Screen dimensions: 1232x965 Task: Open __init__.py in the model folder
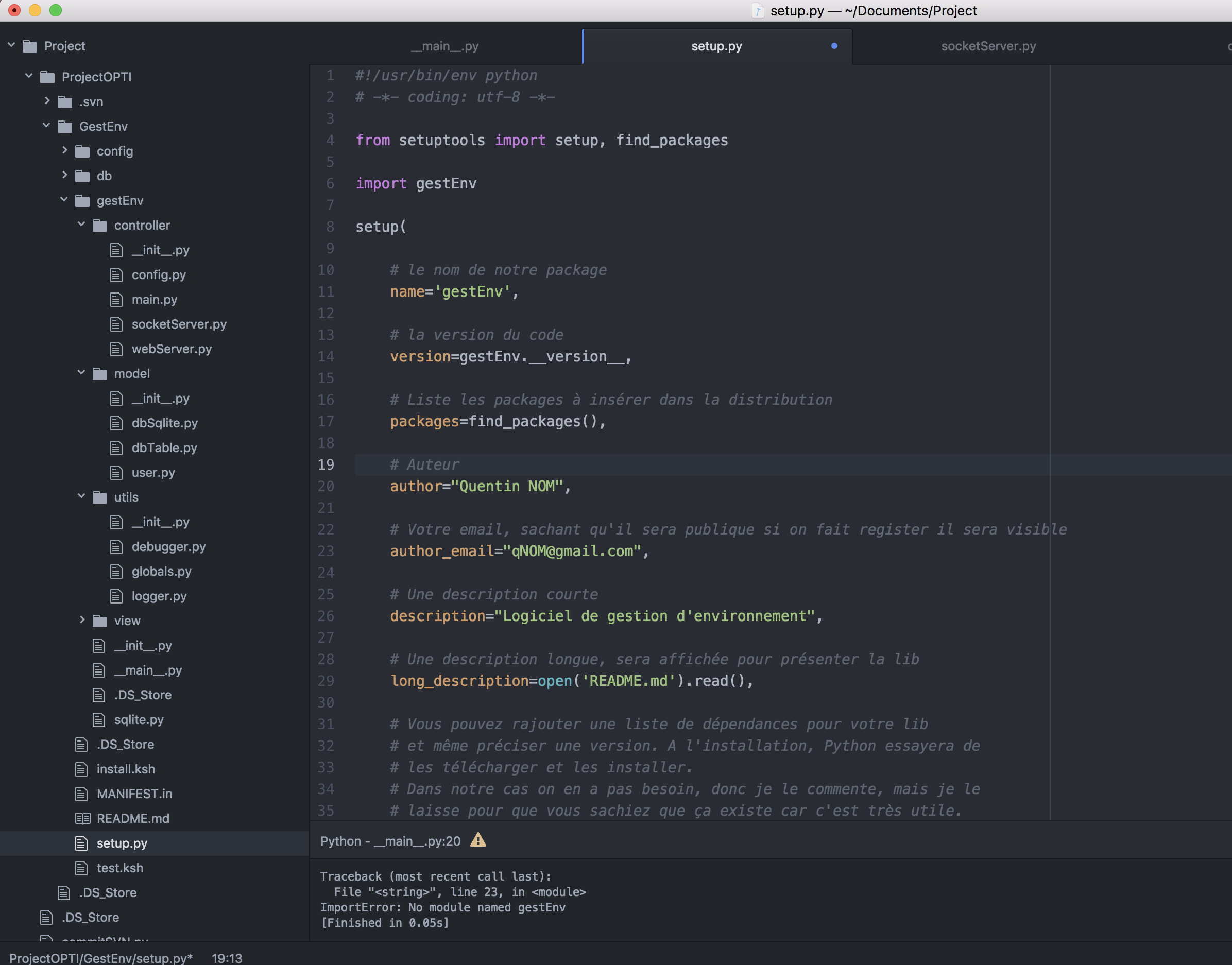tap(161, 399)
